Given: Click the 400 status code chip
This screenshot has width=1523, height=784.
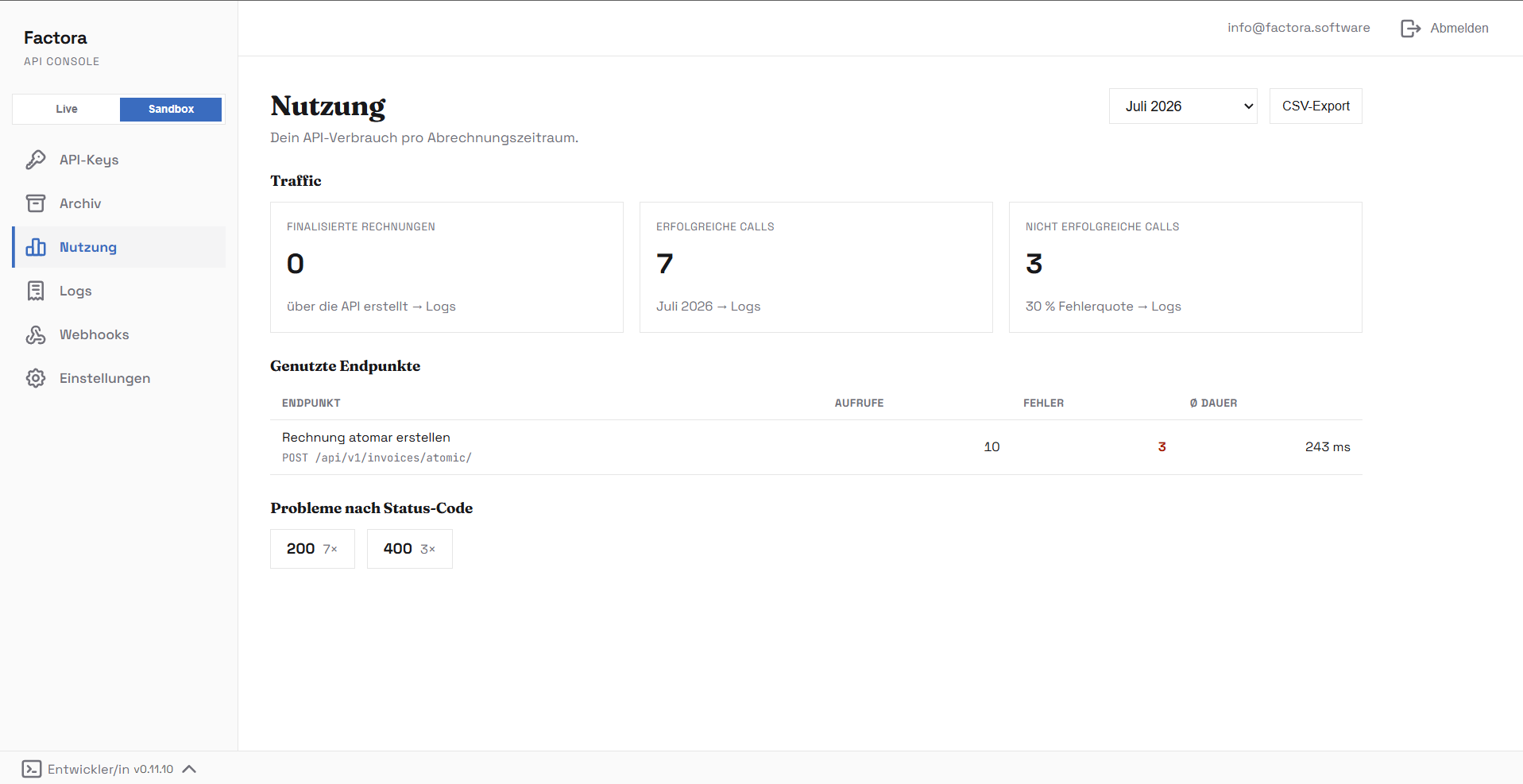Looking at the screenshot, I should [410, 549].
